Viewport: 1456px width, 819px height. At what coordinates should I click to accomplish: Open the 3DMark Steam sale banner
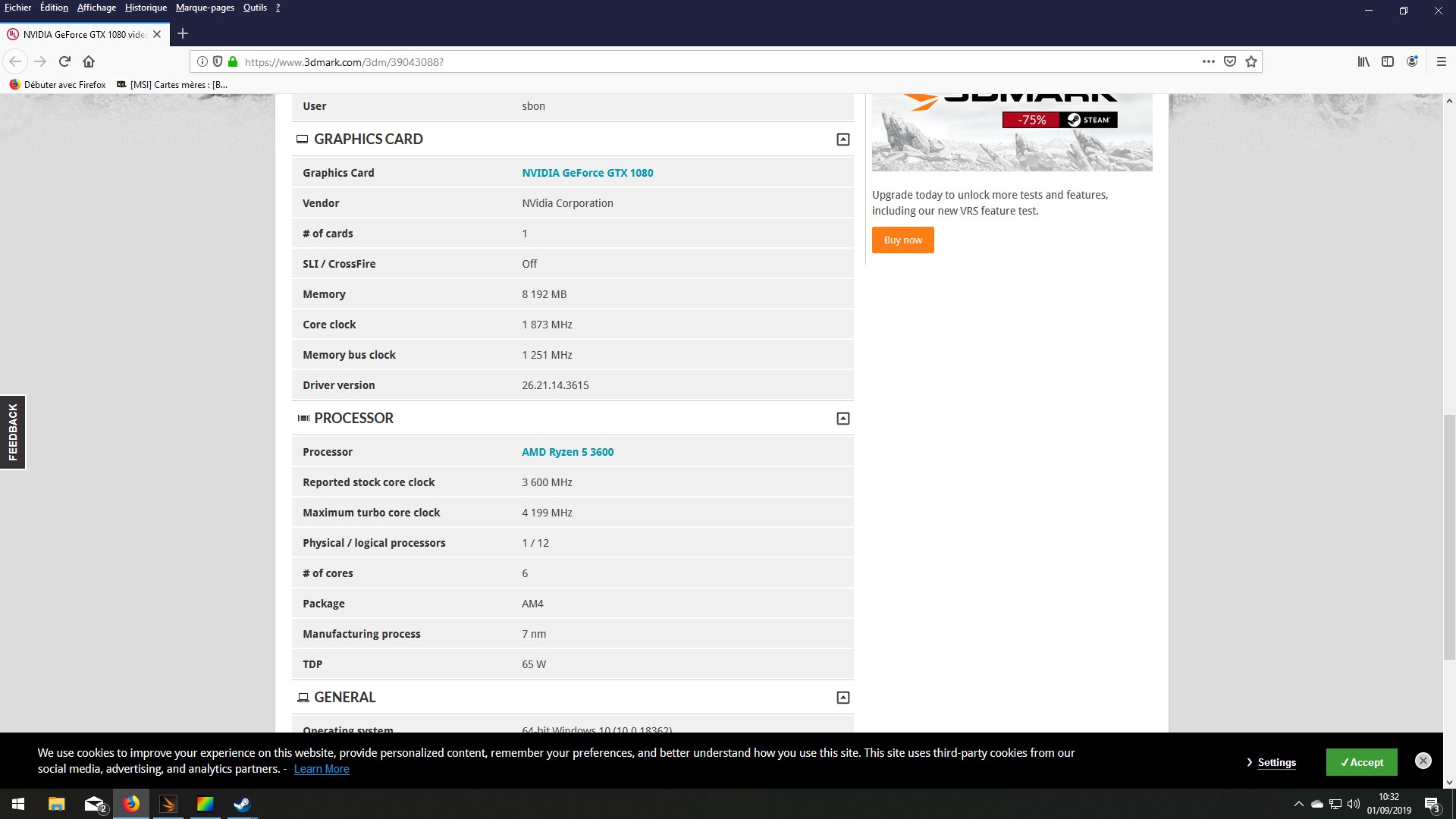pos(1012,132)
